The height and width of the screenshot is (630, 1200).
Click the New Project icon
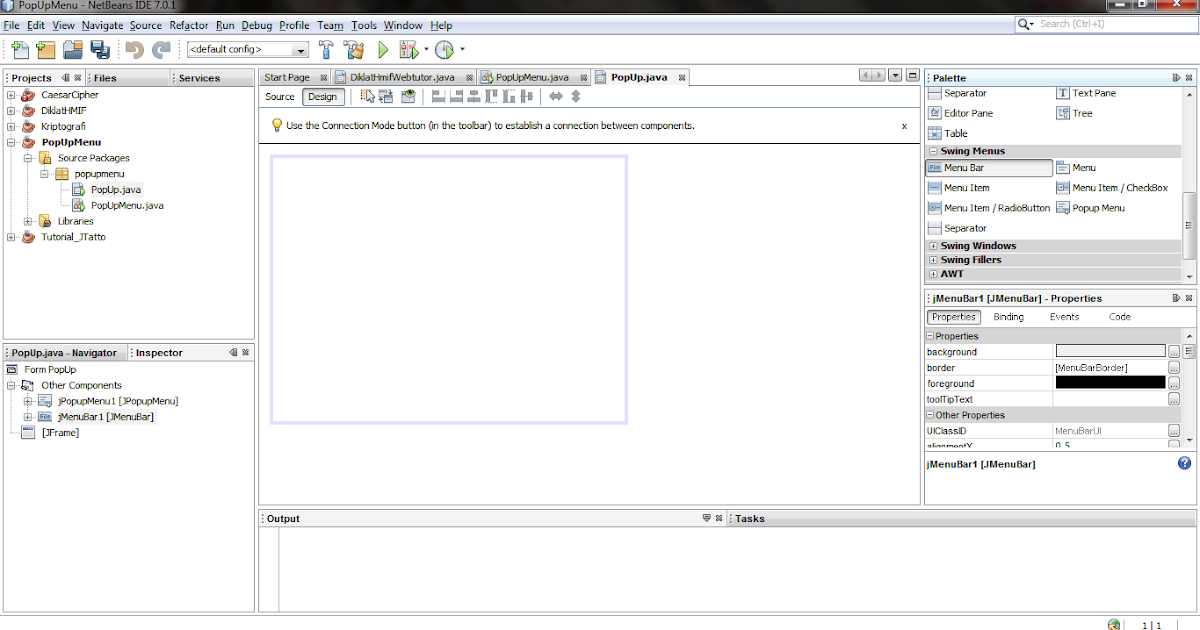pos(43,47)
